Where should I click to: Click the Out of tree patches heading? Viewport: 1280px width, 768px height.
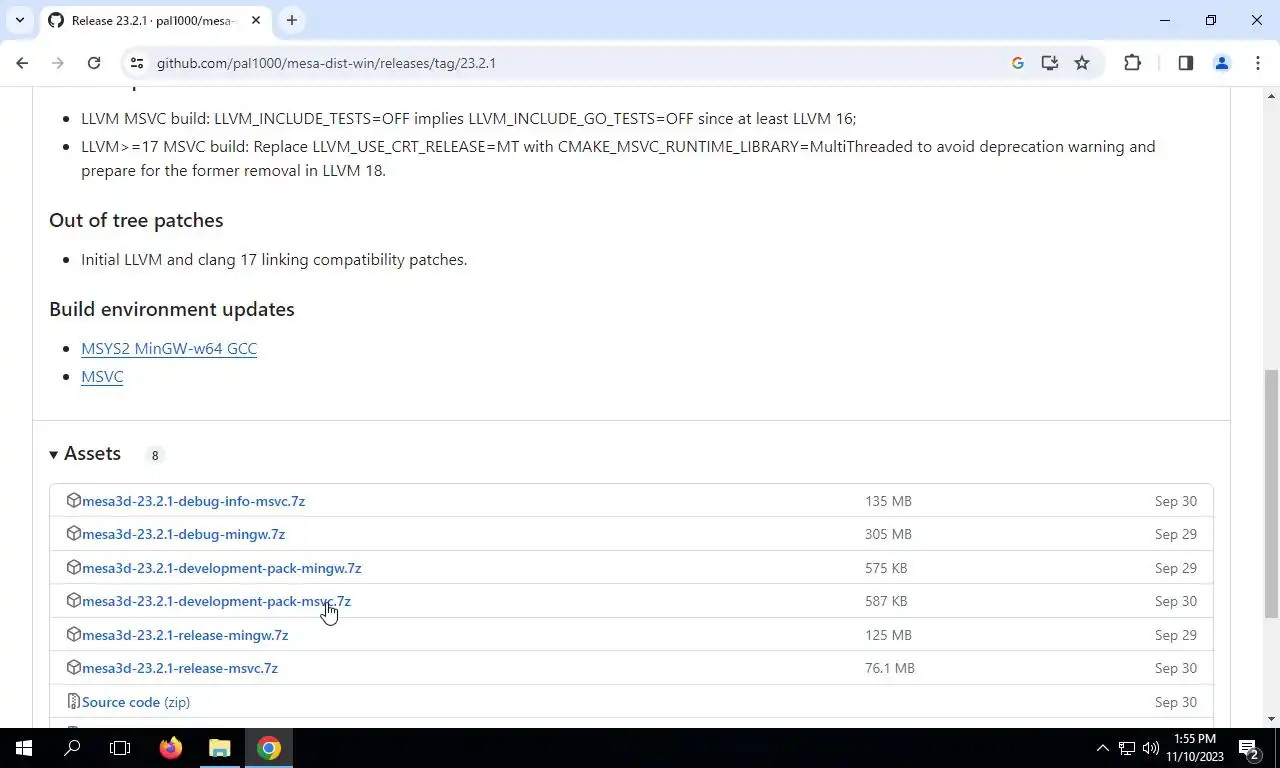[x=136, y=220]
